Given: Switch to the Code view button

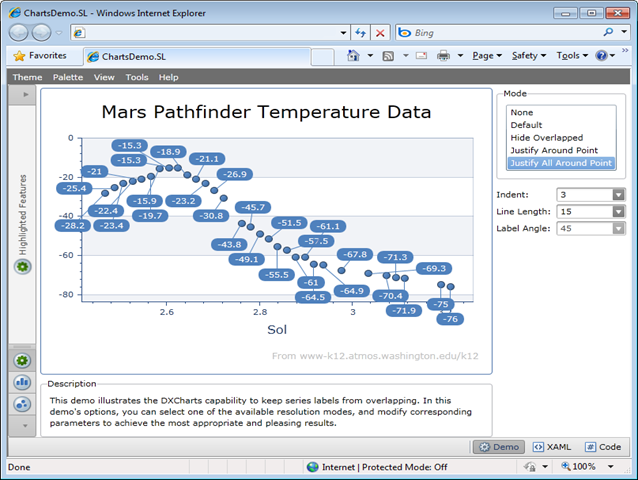Looking at the screenshot, I should pos(603,447).
